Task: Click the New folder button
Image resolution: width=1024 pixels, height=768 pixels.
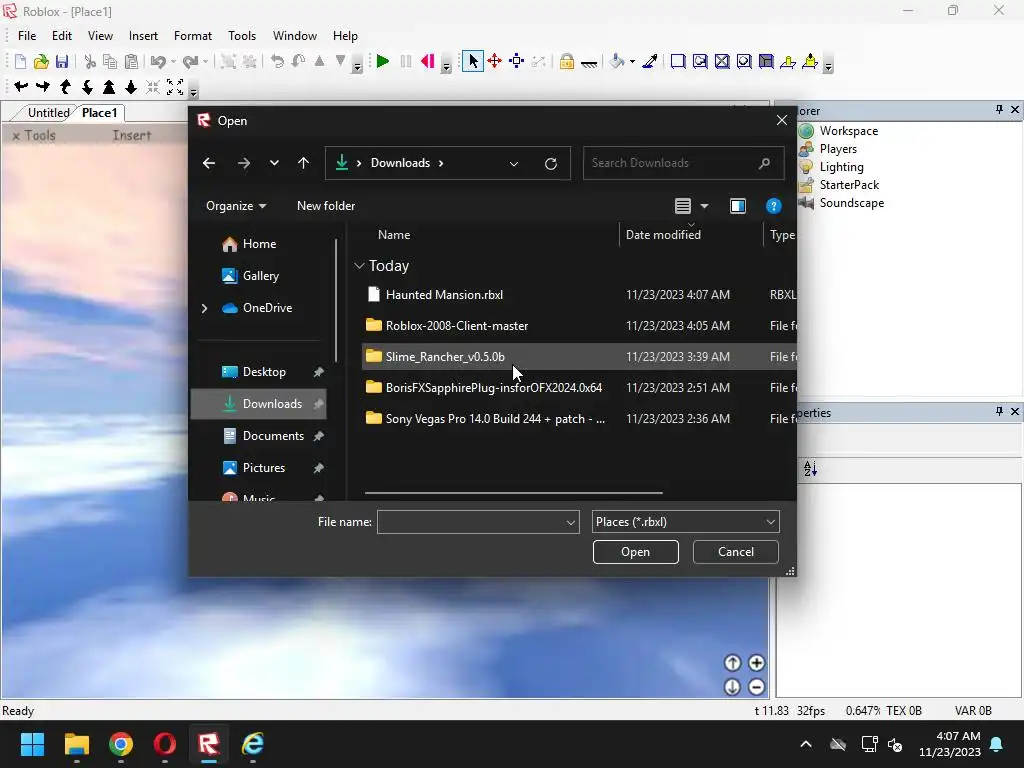Action: (x=326, y=206)
